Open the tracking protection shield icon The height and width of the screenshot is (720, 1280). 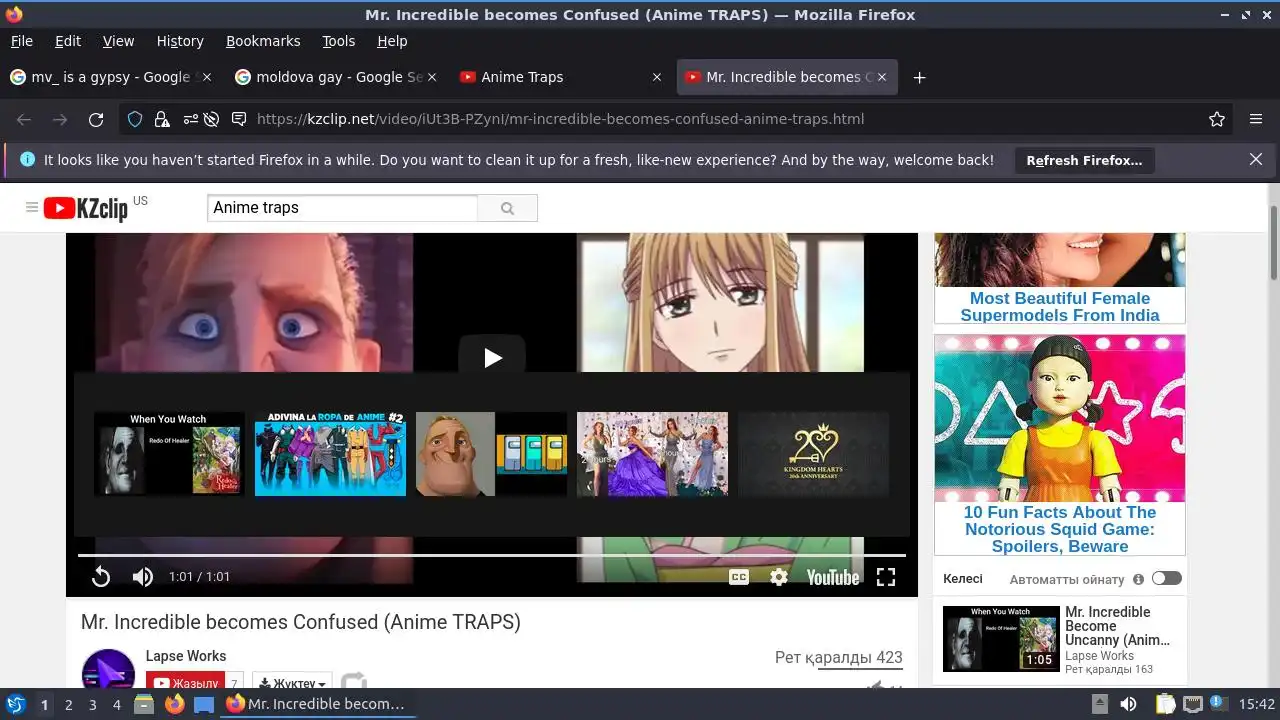click(x=135, y=119)
